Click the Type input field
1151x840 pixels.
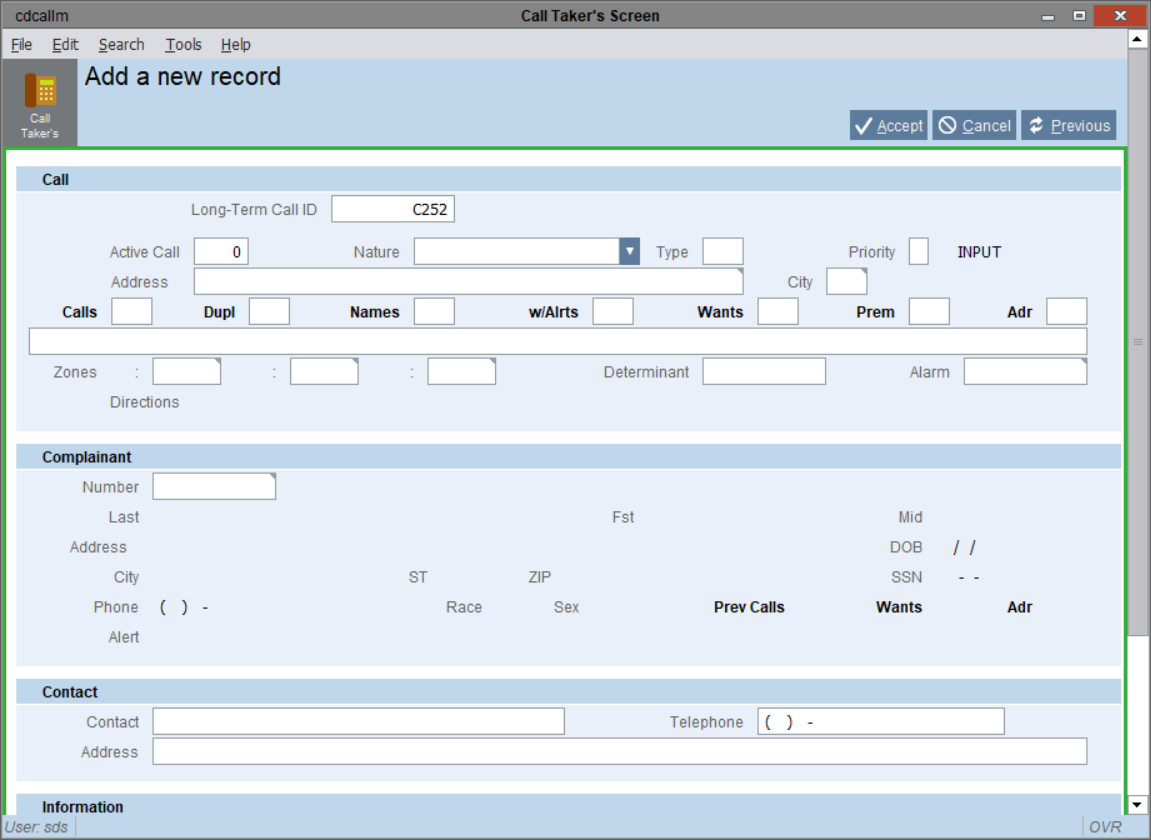tap(722, 252)
